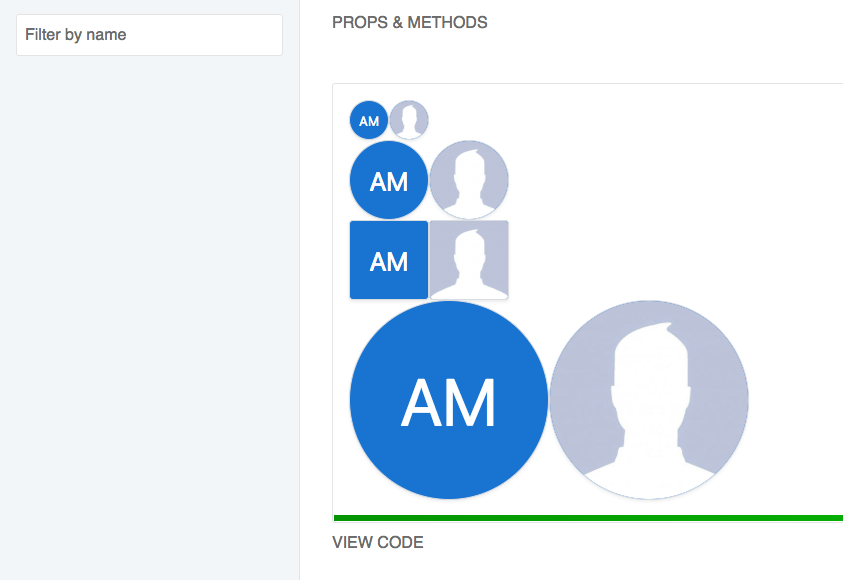Click the medium gray silhouette avatar
Screen dimensions: 843x580
468,180
